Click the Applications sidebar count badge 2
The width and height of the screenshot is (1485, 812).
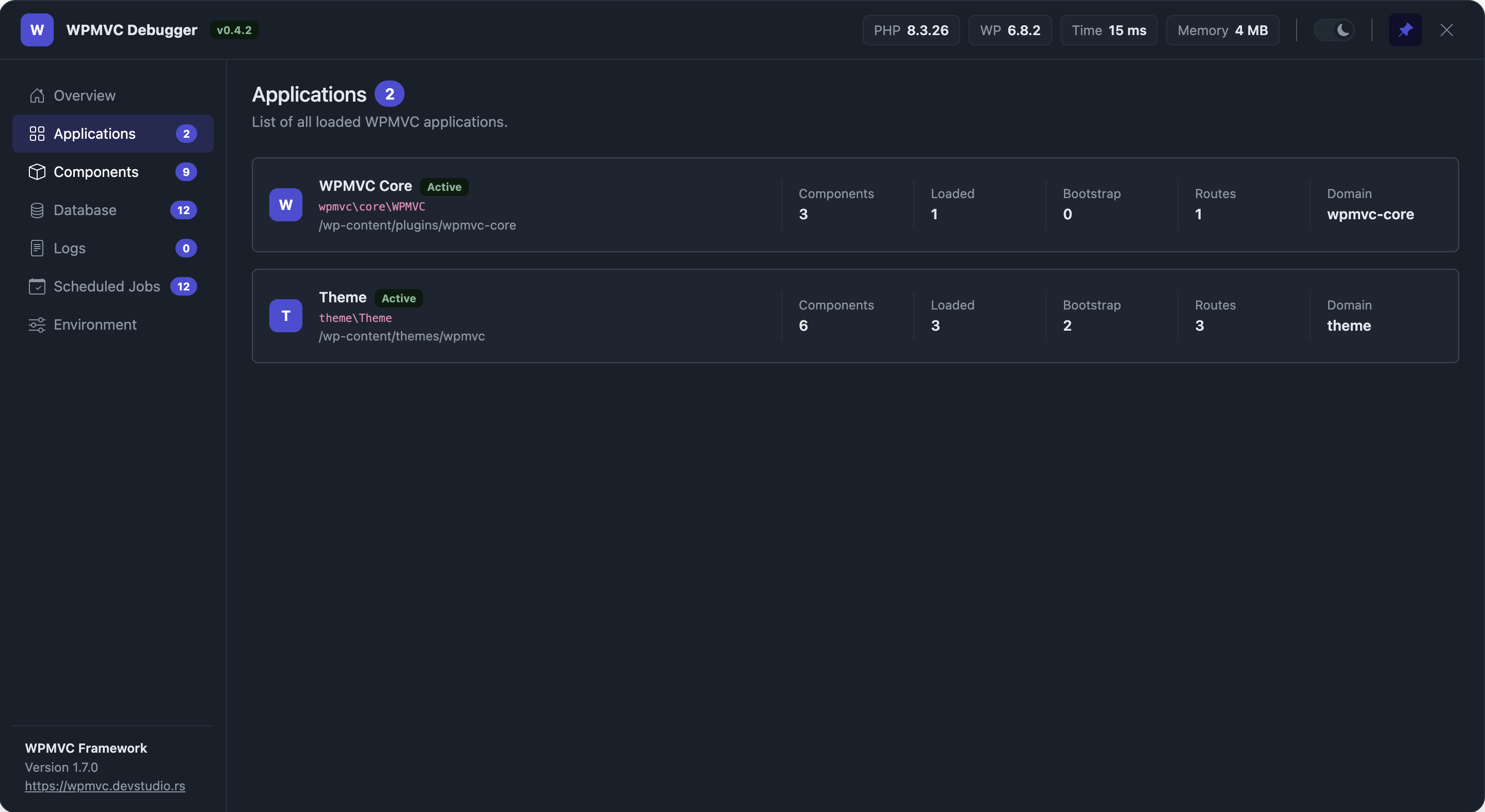[186, 134]
